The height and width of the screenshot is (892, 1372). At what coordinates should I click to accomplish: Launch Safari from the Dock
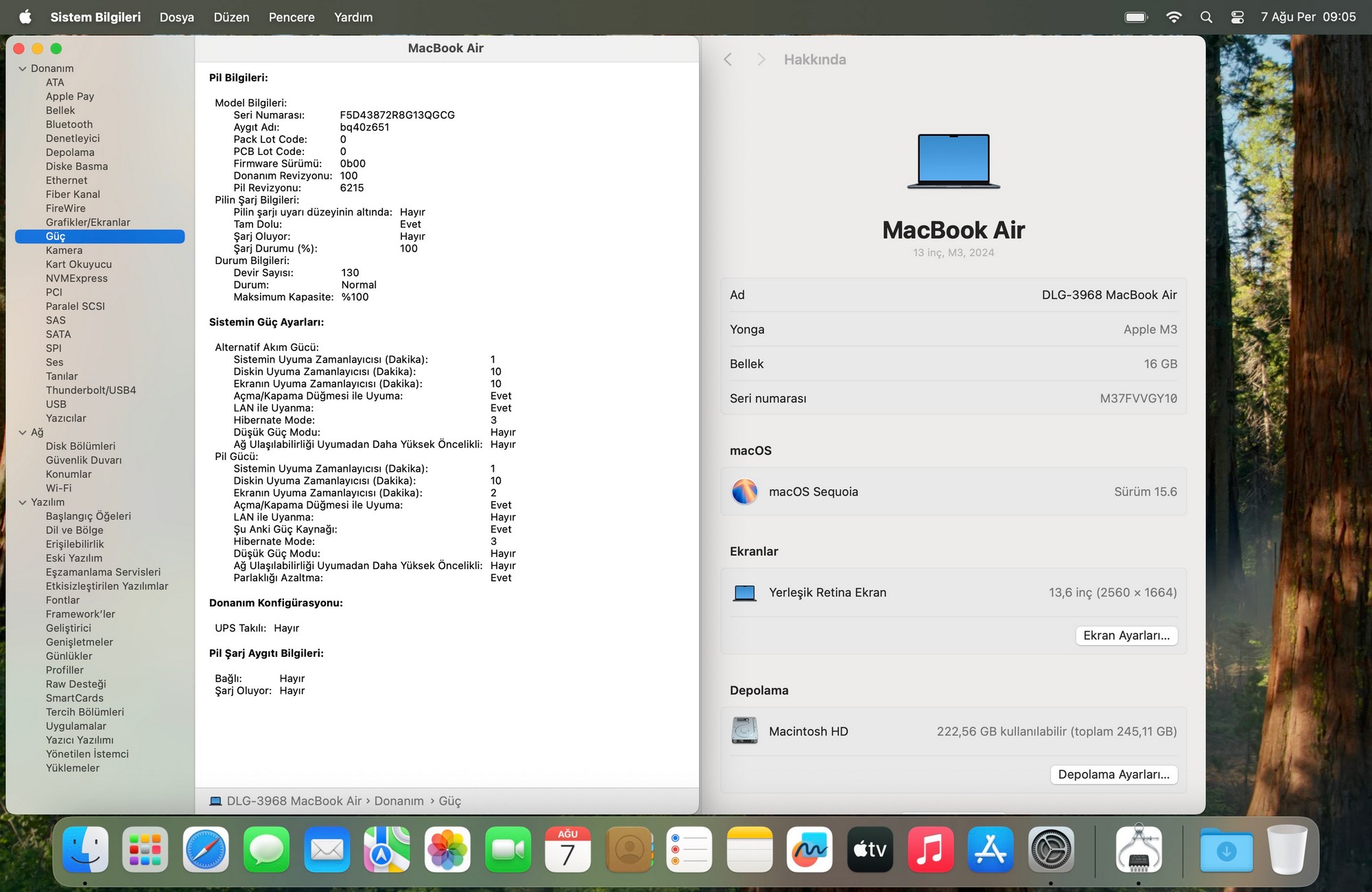coord(206,850)
